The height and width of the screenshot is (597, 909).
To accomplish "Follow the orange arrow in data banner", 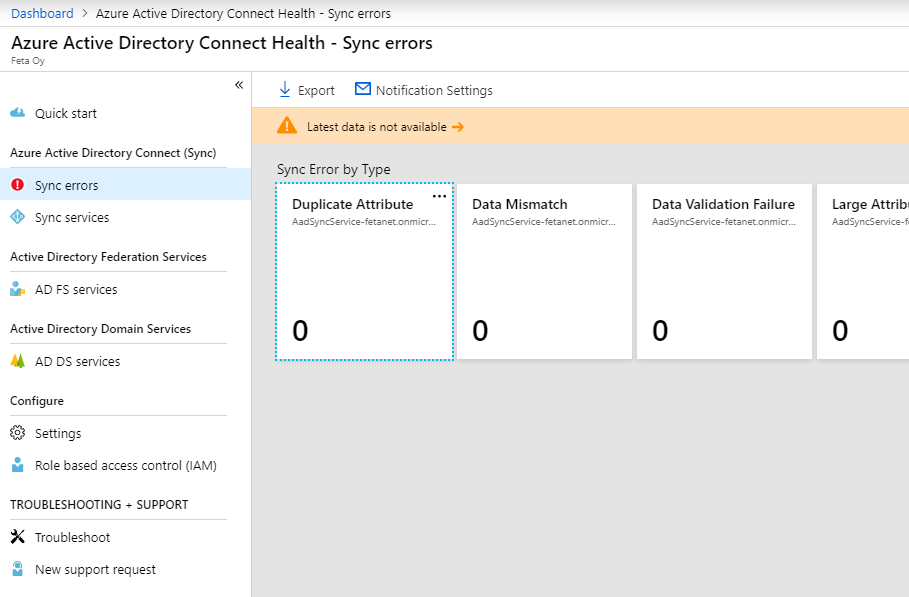I will 458,127.
